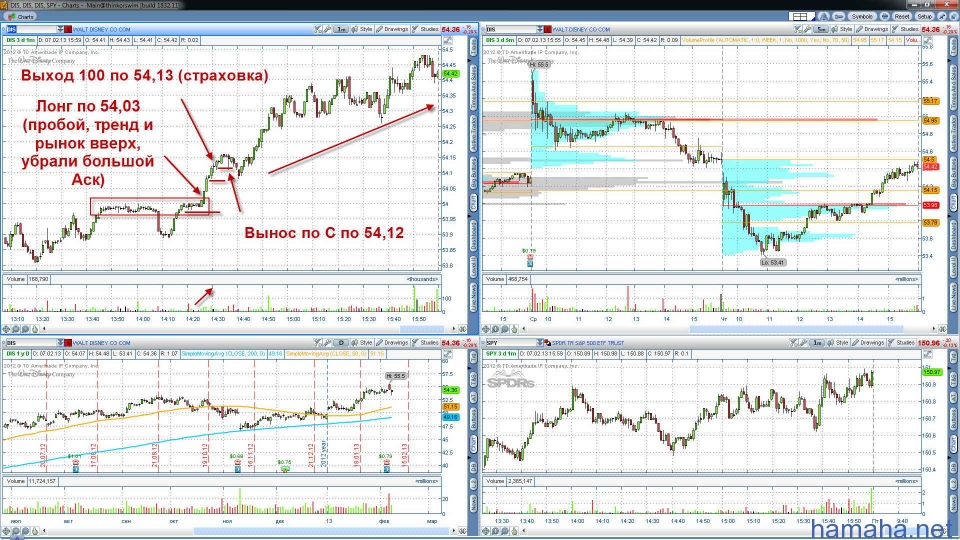The width and height of the screenshot is (960, 540).
Task: Open Drawings in the top-left chart
Action: pos(392,29)
